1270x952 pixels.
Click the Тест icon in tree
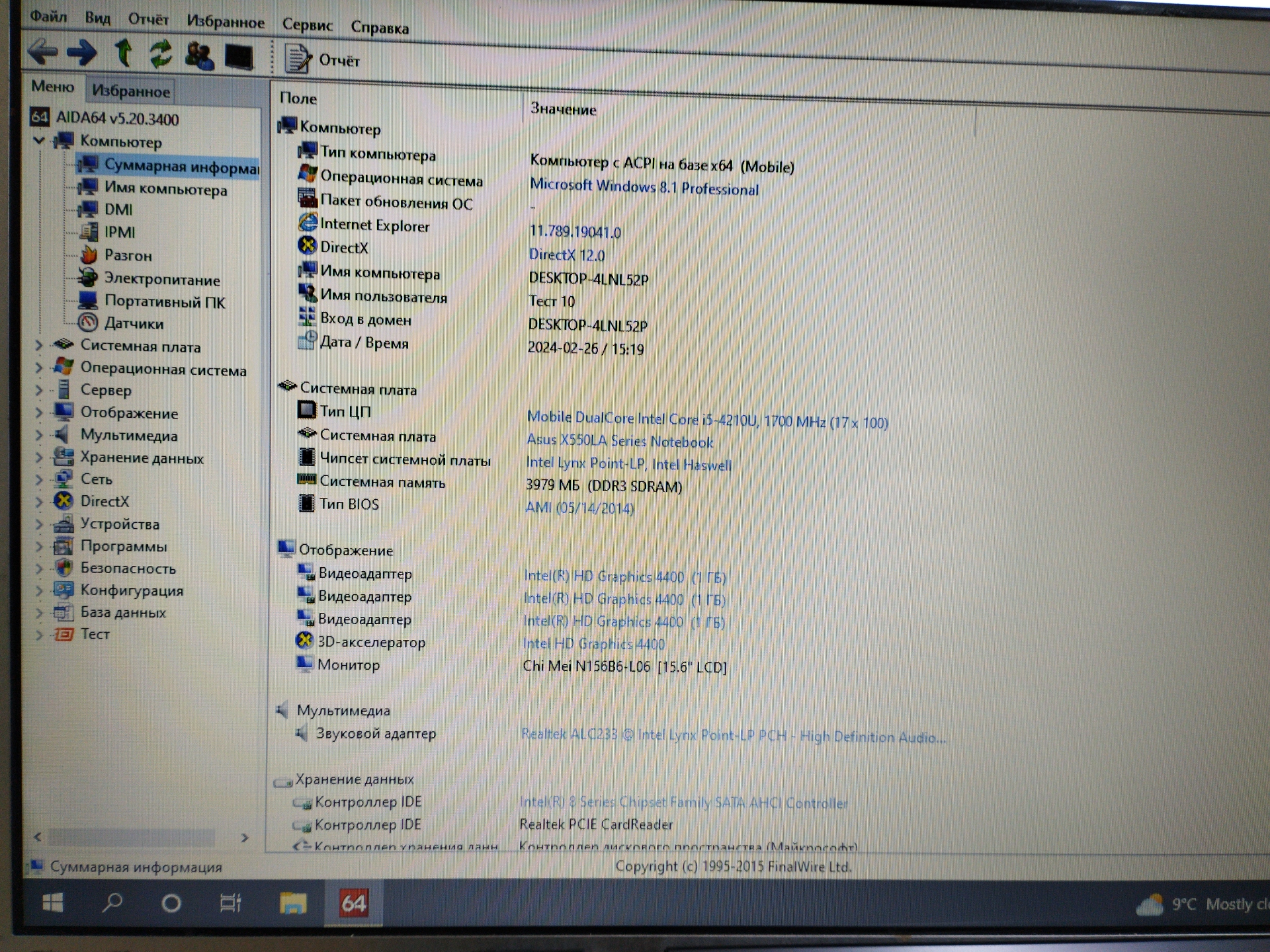63,634
